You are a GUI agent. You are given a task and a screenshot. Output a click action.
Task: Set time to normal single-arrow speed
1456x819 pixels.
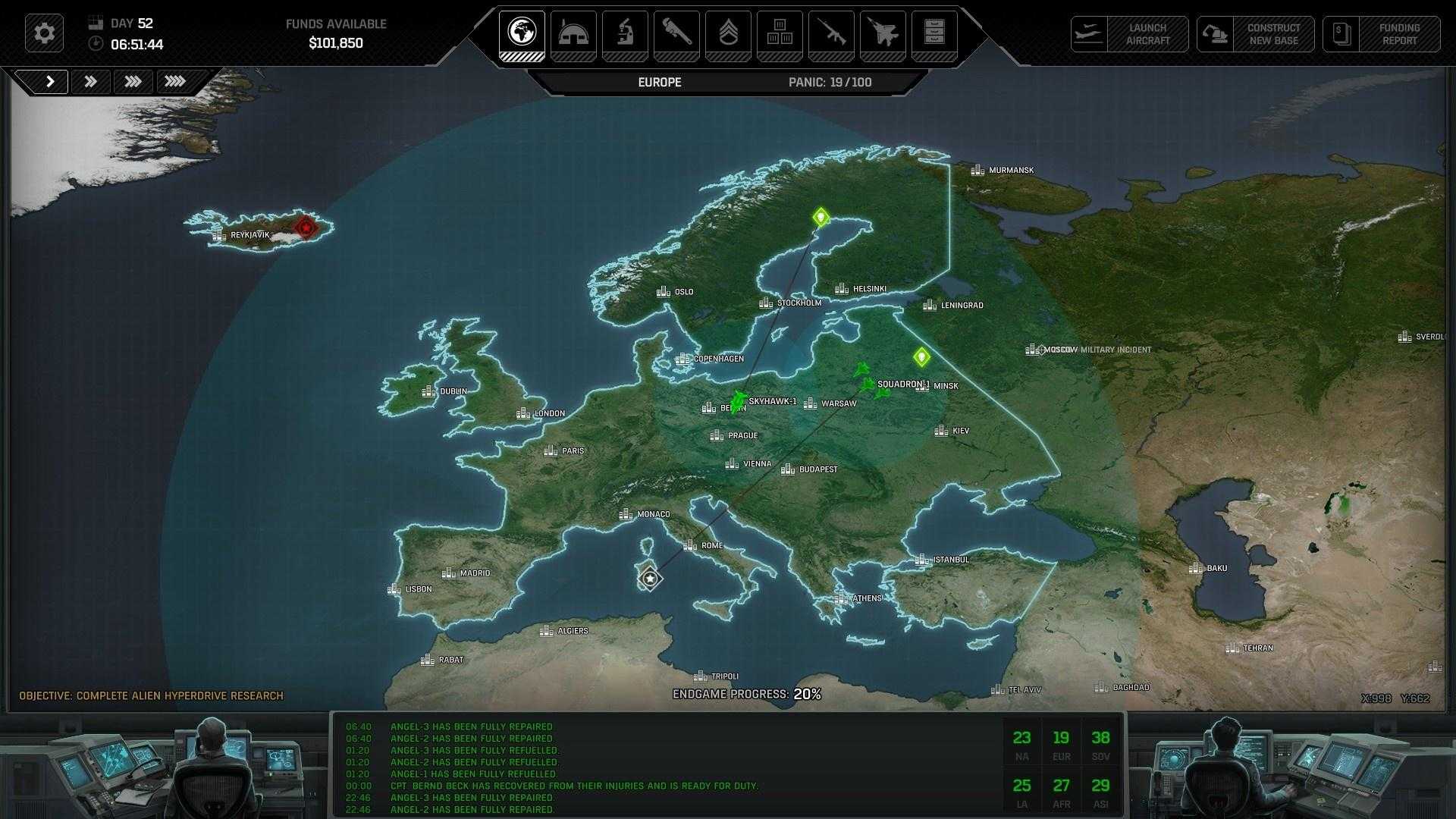(50, 81)
